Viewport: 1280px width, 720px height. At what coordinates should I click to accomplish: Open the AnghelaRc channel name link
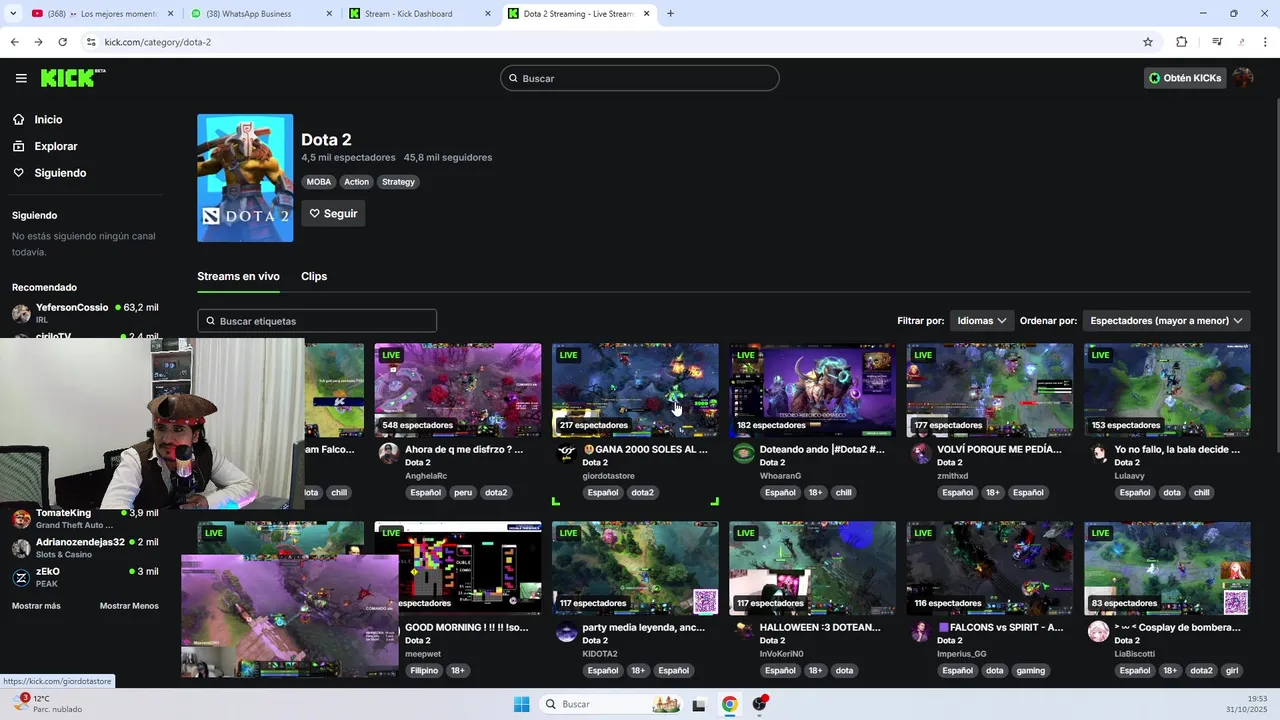pyautogui.click(x=426, y=476)
